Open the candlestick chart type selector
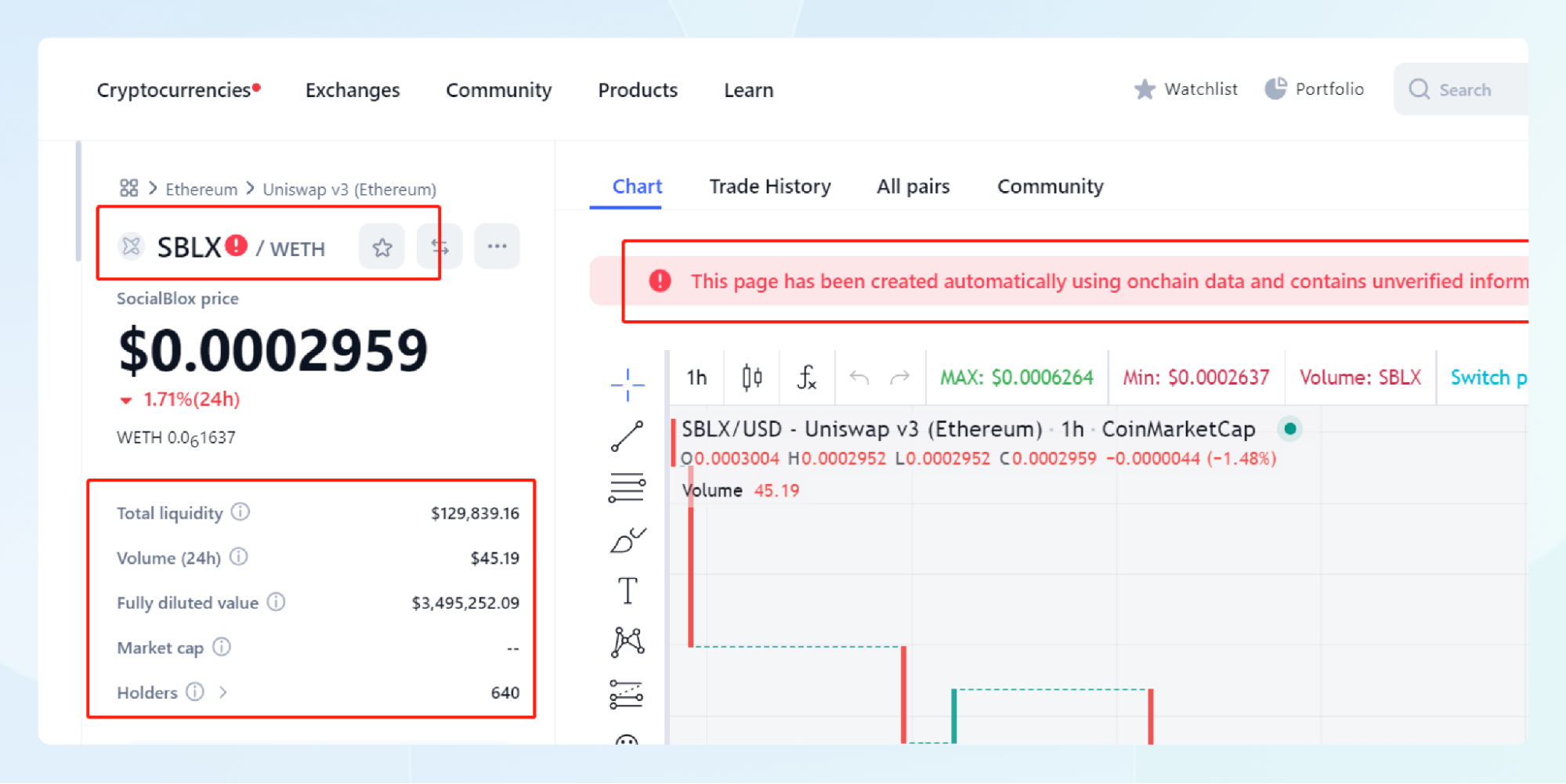This screenshot has height=784, width=1566. [x=752, y=378]
